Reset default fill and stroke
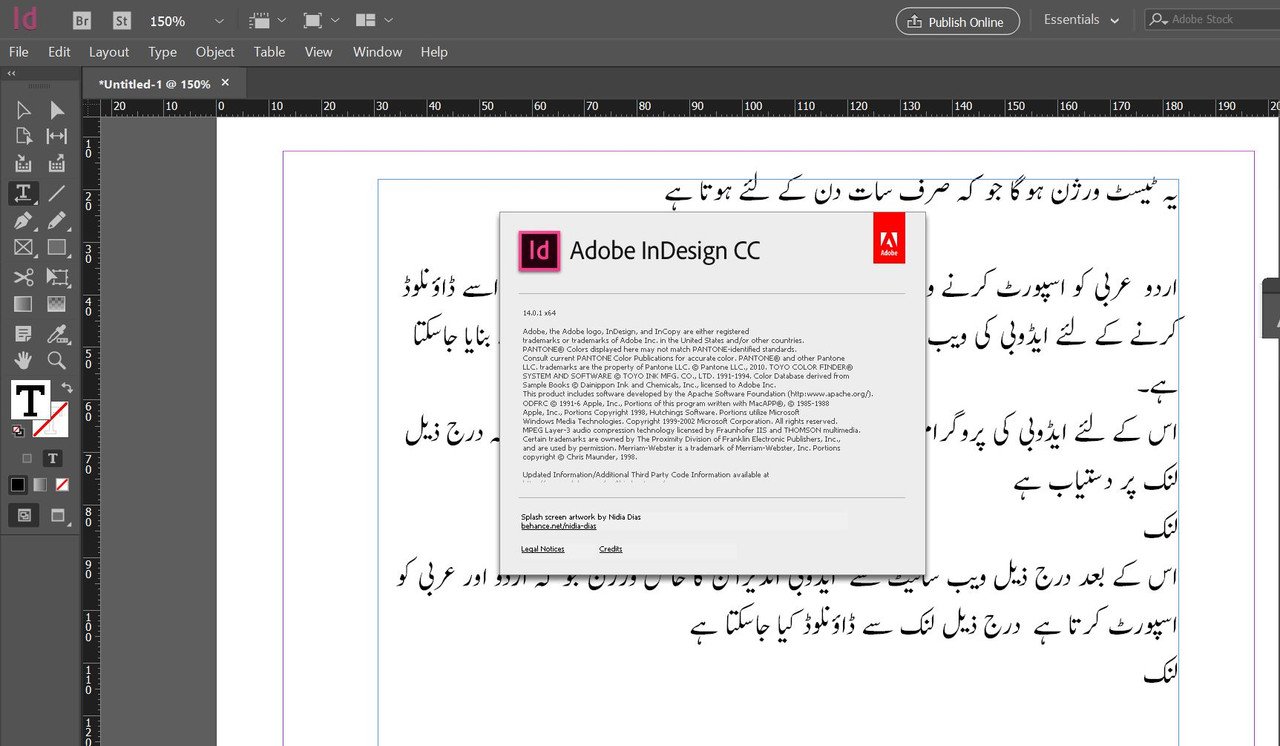The width and height of the screenshot is (1280, 746). 18,431
